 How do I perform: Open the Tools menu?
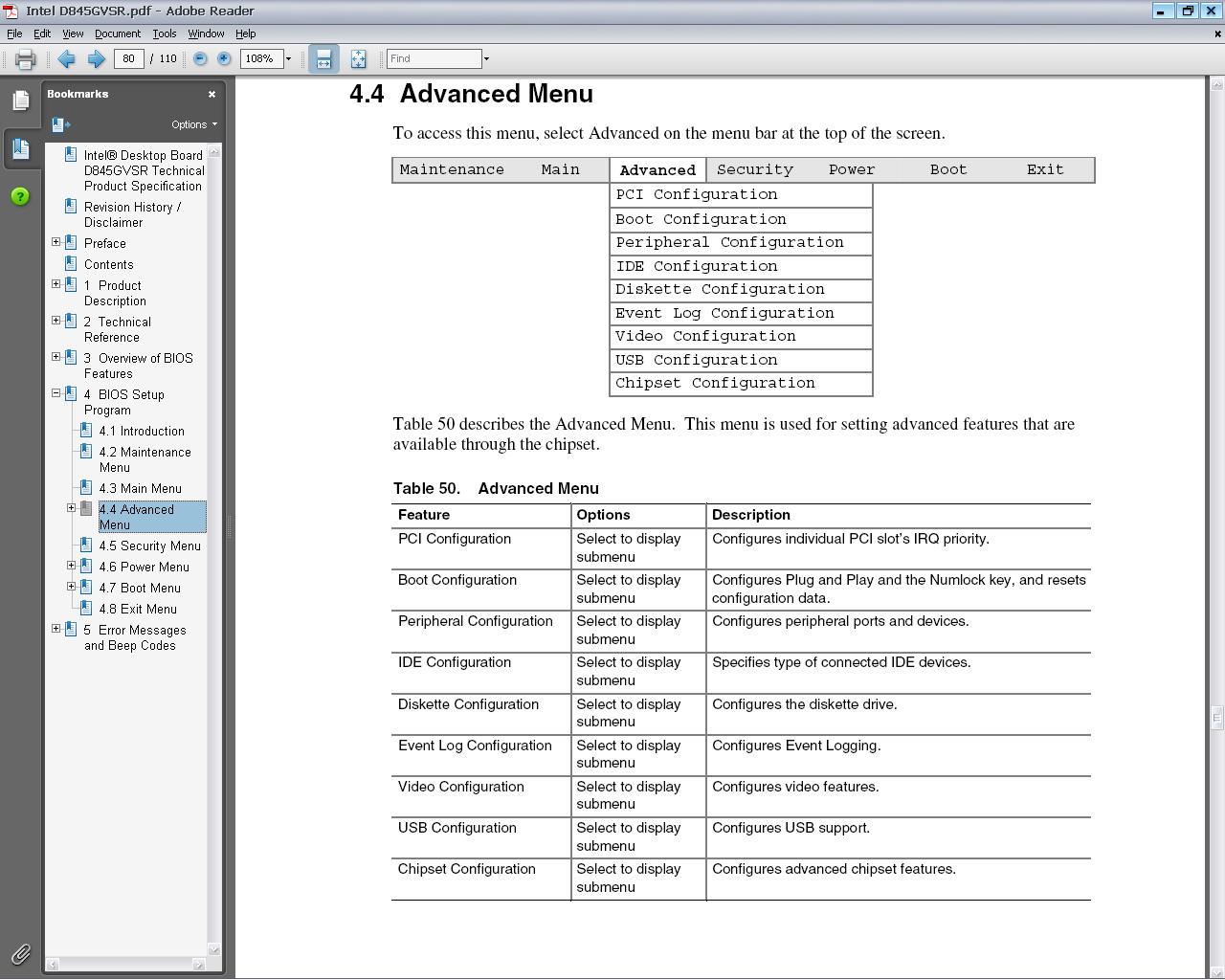tap(165, 33)
